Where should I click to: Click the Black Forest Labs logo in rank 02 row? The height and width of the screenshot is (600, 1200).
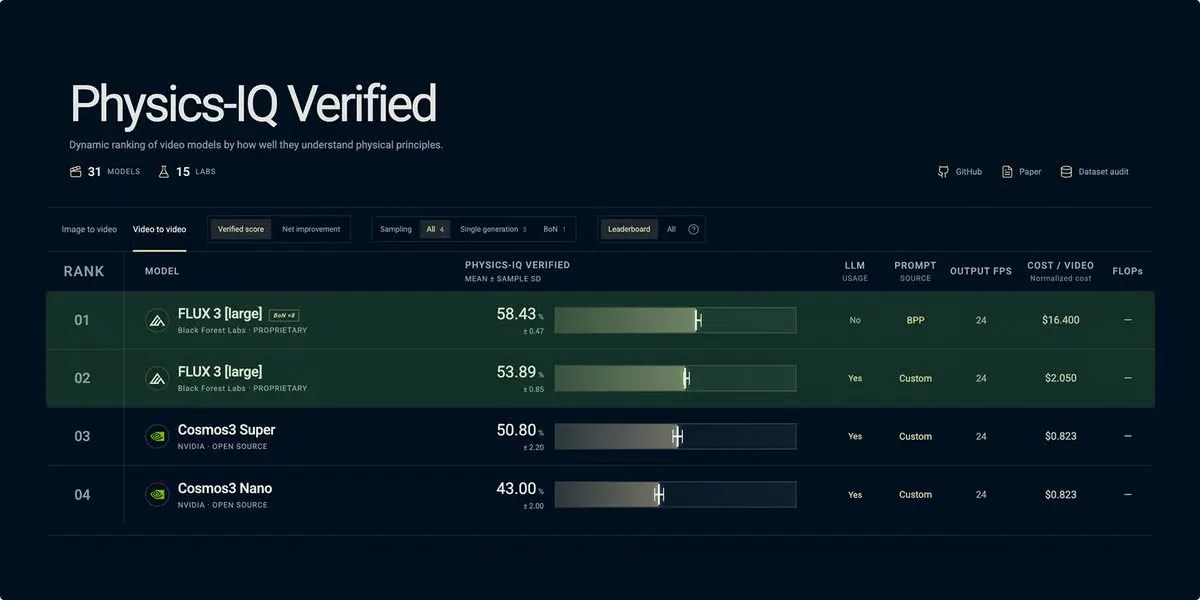tap(157, 378)
